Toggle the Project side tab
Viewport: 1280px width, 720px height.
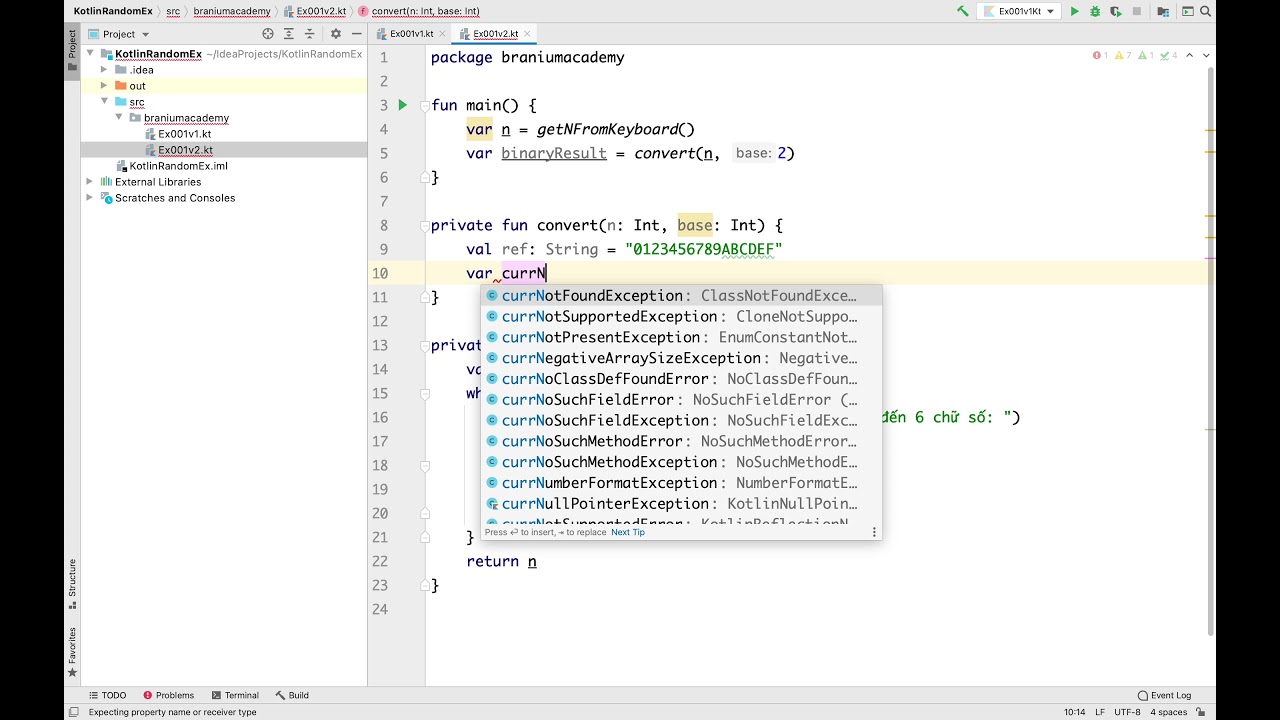pyautogui.click(x=72, y=49)
